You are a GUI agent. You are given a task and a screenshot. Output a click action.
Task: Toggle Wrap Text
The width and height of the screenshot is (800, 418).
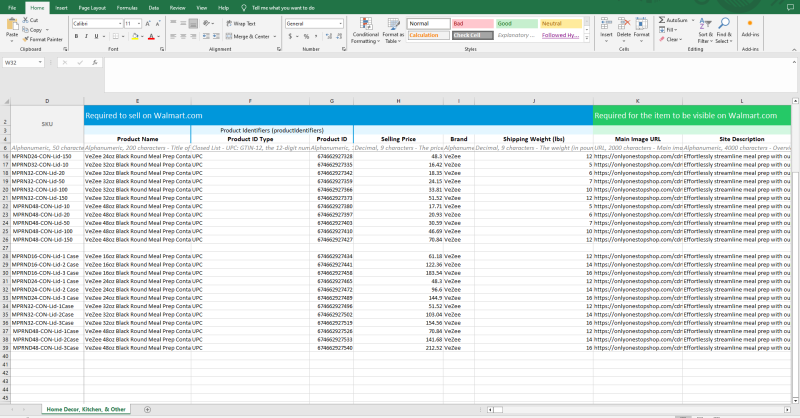[241, 23]
